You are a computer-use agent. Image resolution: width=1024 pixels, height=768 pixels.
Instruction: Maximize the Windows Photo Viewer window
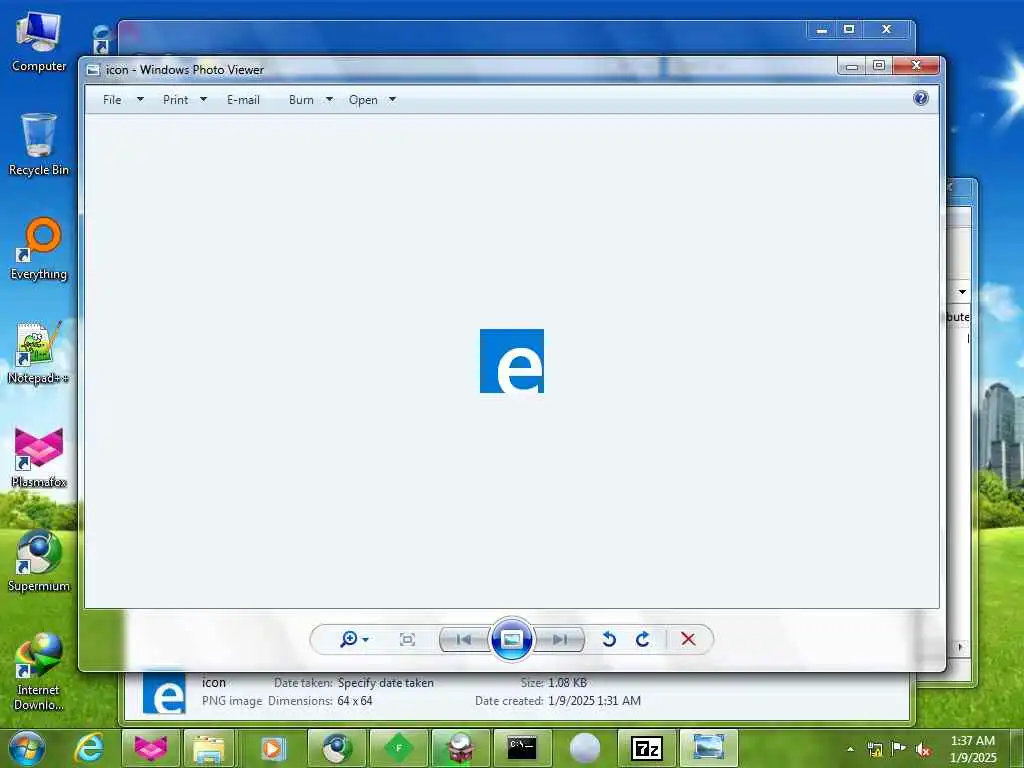(x=879, y=66)
